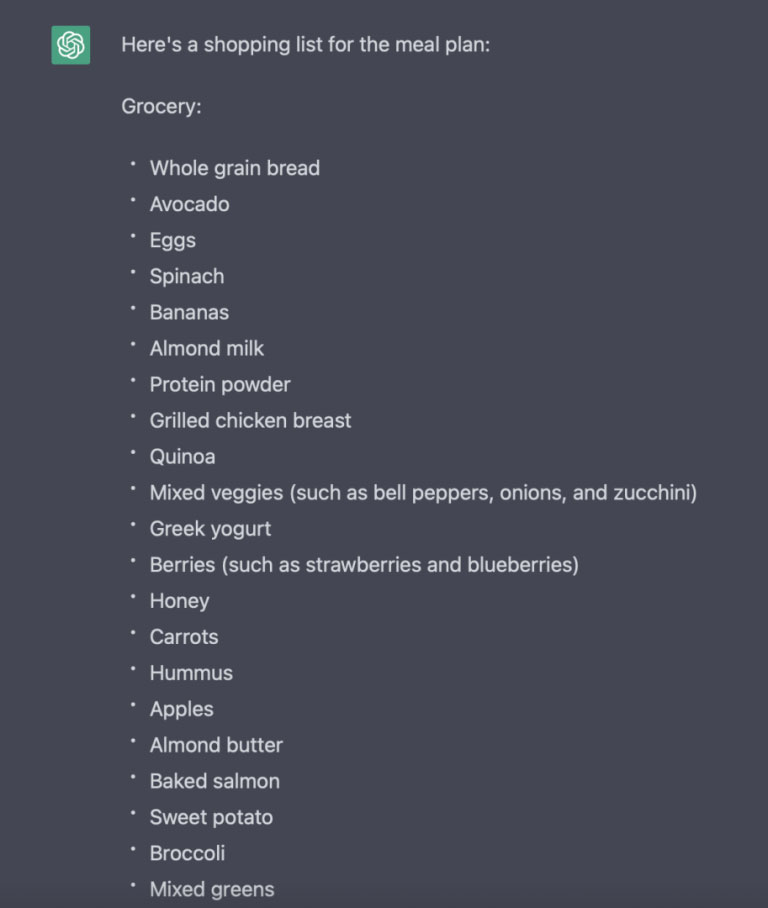Select the Spinach list entry
The image size is (768, 908).
tap(186, 276)
